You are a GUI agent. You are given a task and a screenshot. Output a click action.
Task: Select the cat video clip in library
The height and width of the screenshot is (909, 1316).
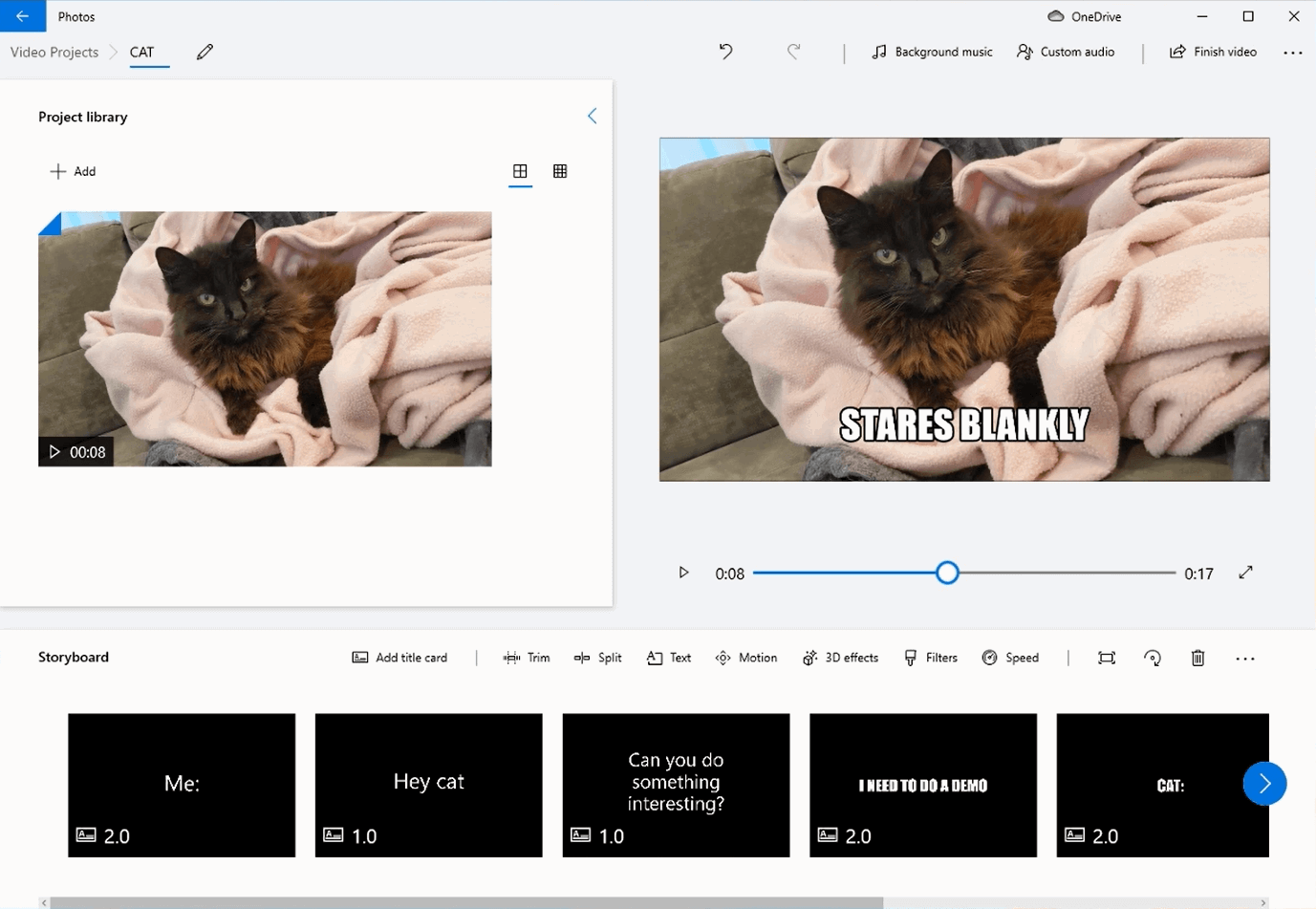pos(265,338)
